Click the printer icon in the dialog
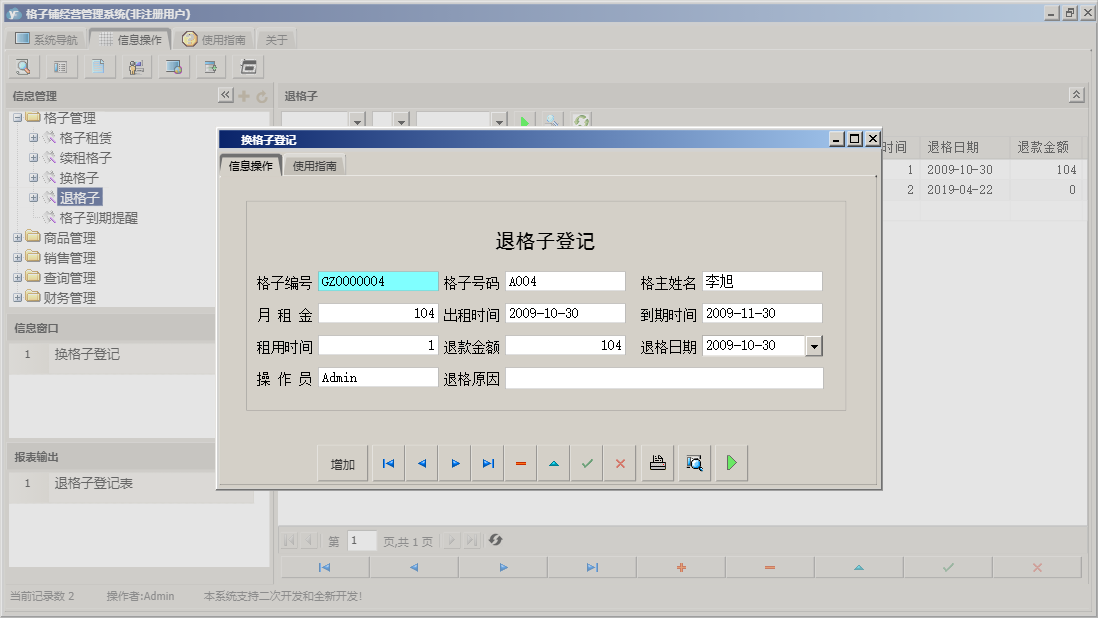The width and height of the screenshot is (1098, 618). (x=658, y=464)
